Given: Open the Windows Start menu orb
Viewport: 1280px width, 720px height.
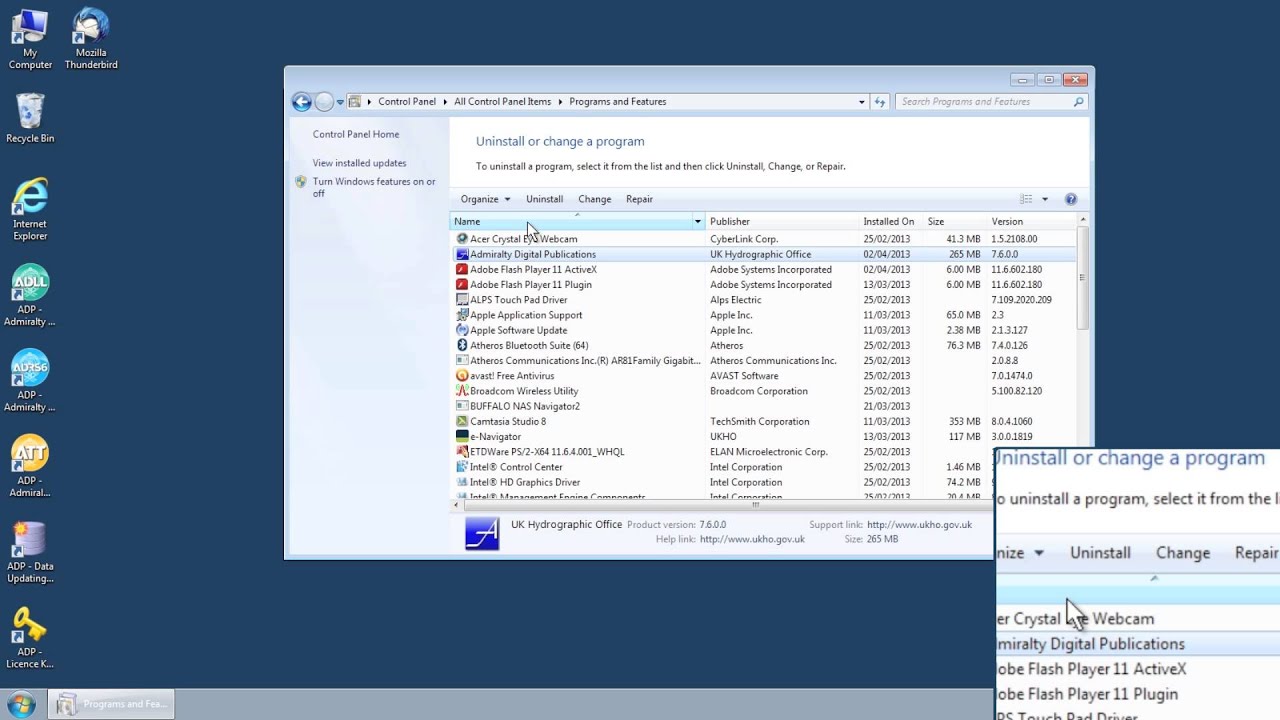Looking at the screenshot, I should (x=21, y=704).
